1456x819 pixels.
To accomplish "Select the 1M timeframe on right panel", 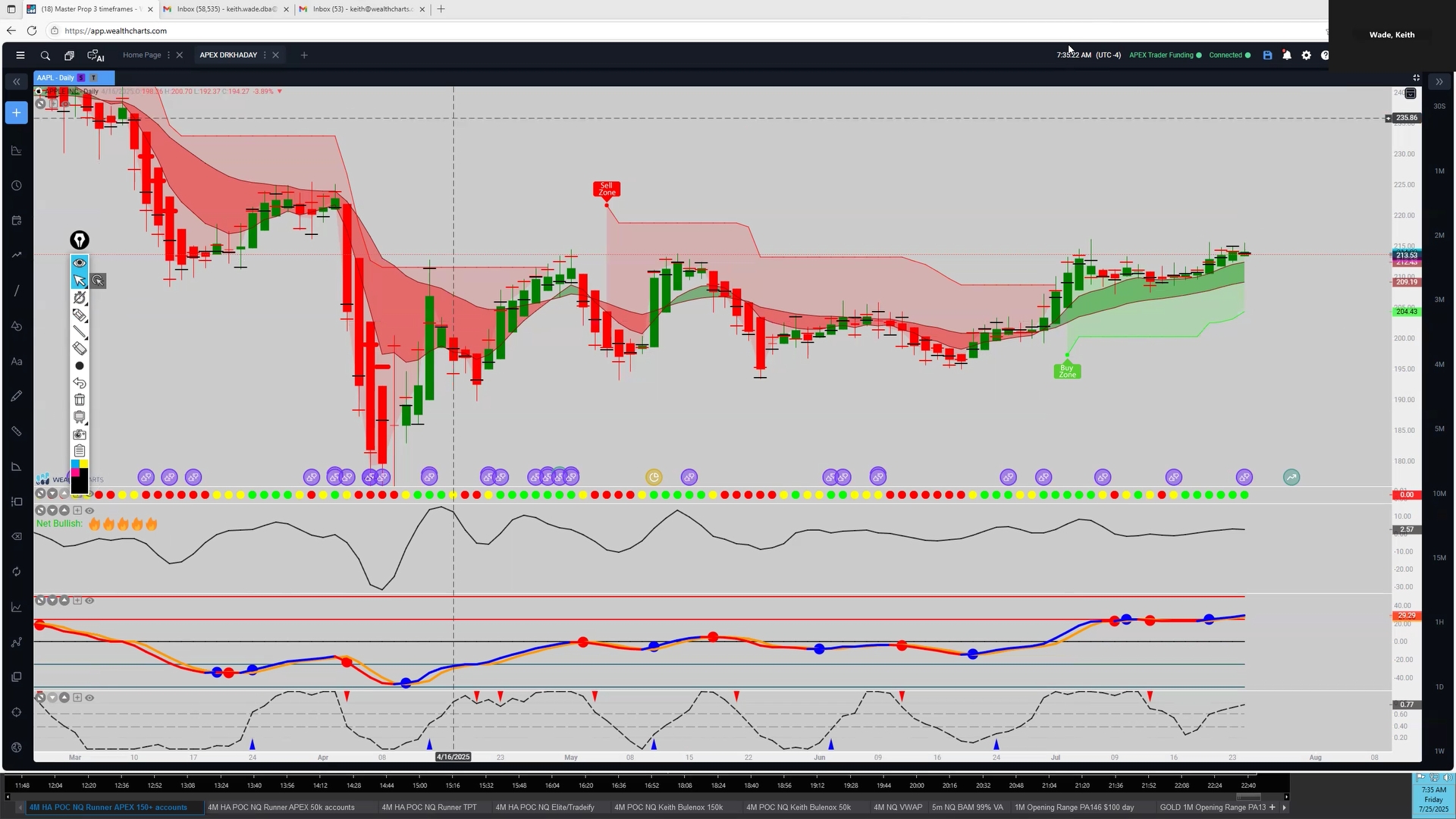I will pyautogui.click(x=1439, y=171).
